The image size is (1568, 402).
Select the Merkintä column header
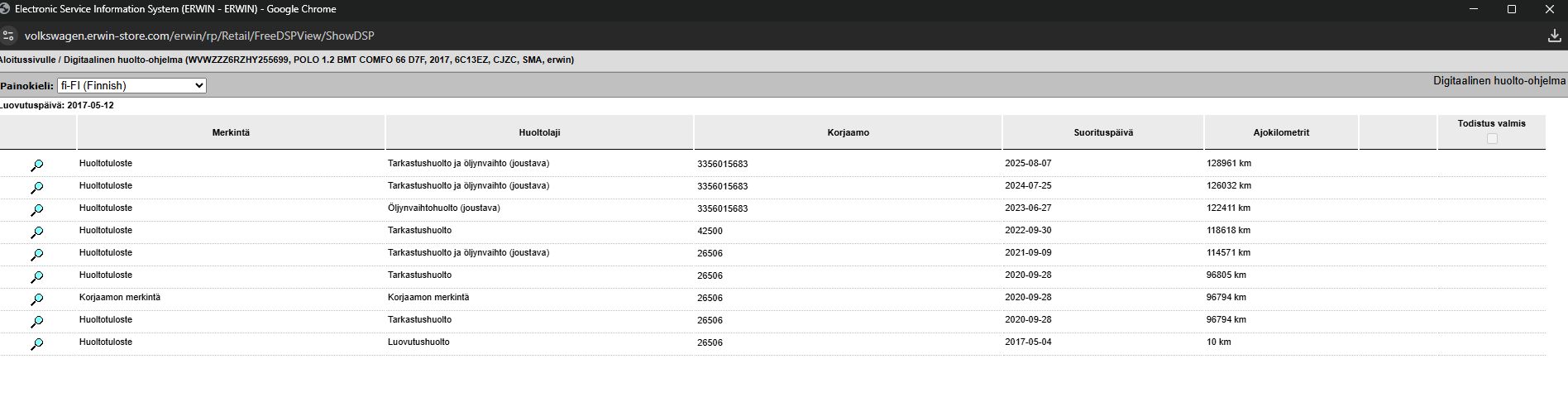(x=231, y=132)
